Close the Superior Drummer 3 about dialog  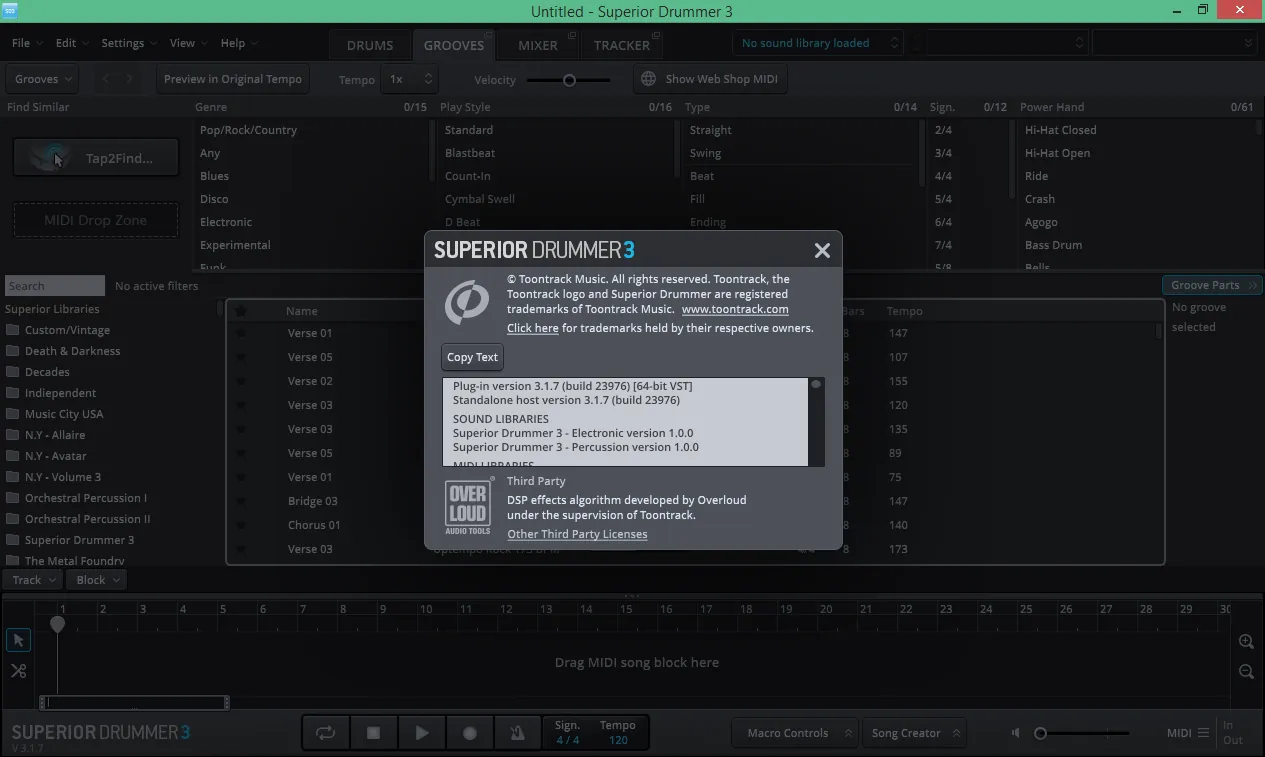[x=822, y=251]
